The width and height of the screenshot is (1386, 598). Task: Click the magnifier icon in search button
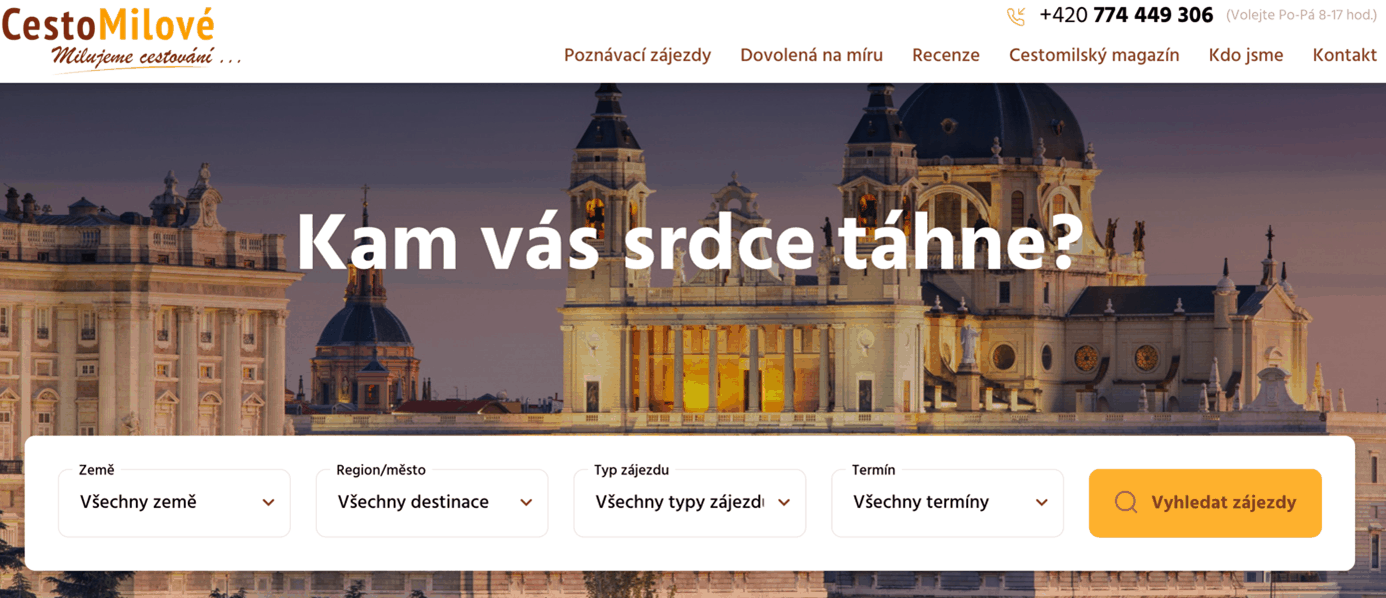1126,502
